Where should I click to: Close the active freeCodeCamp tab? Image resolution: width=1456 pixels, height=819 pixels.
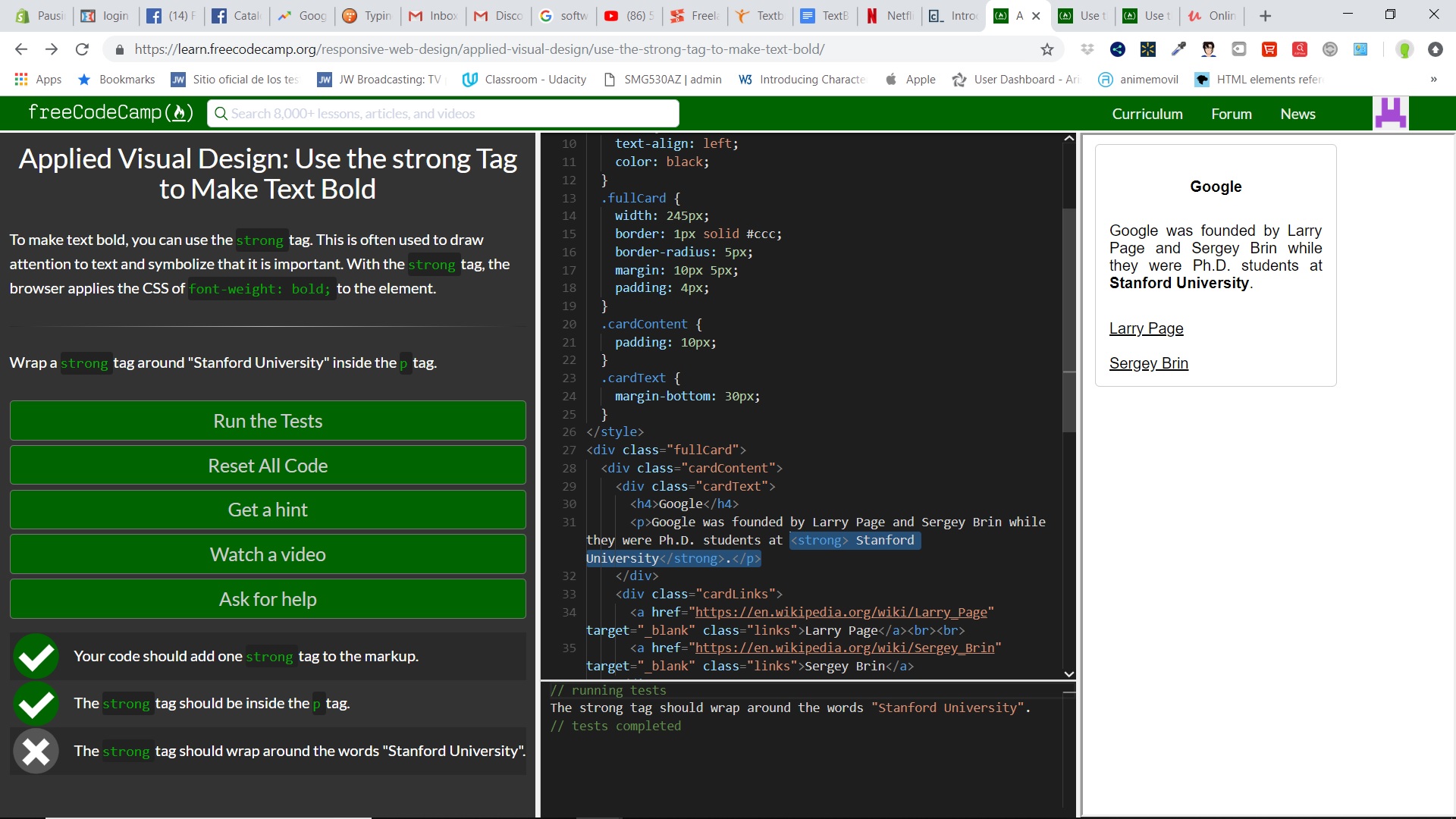tap(1036, 16)
